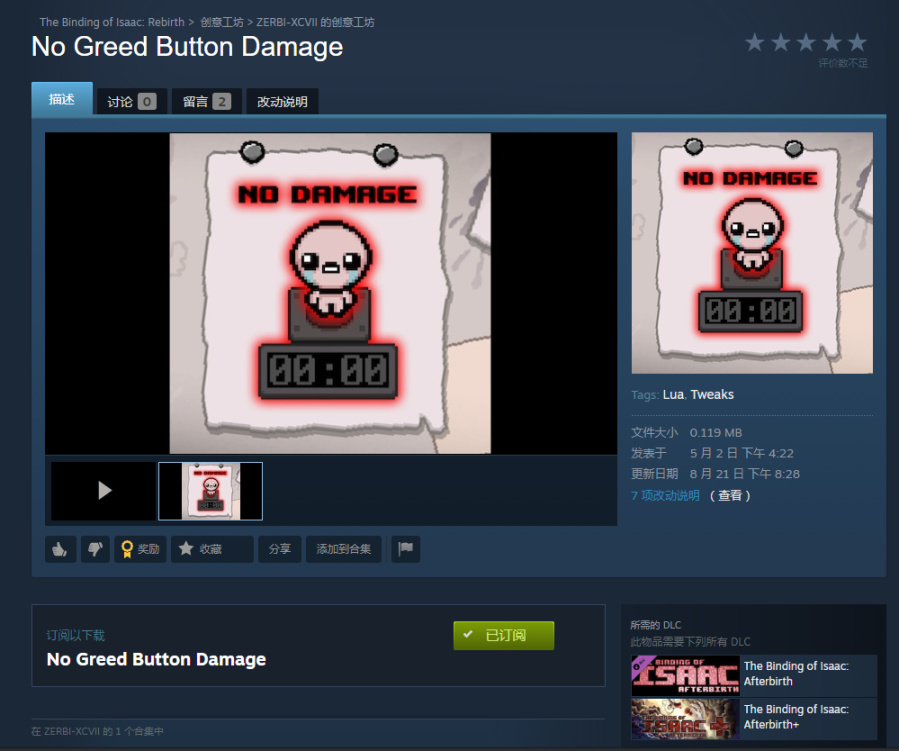Viewport: 899px width, 751px height.
Task: Click the 所需的 DLC heading
Action: coord(655,625)
